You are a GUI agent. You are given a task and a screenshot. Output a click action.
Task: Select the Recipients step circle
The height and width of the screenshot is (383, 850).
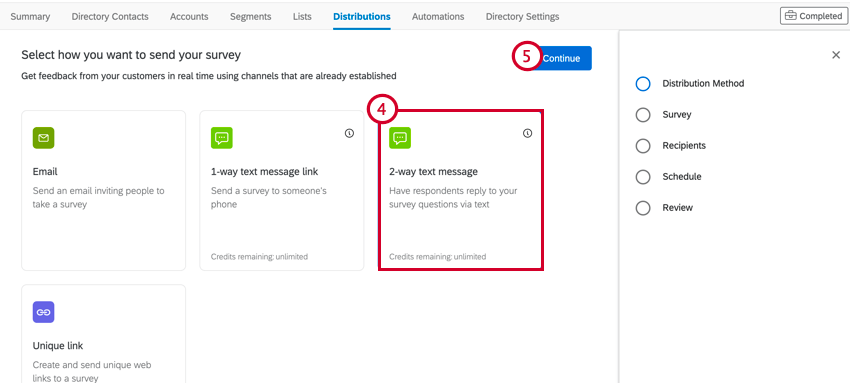tap(643, 146)
